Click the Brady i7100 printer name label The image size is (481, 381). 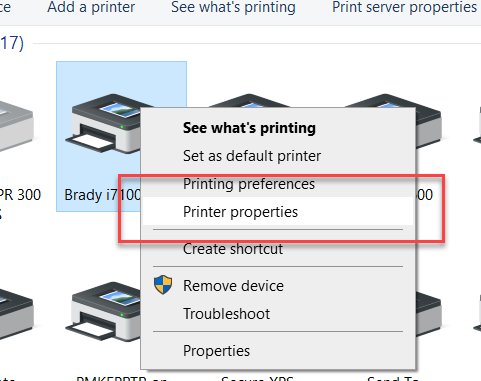tap(103, 195)
